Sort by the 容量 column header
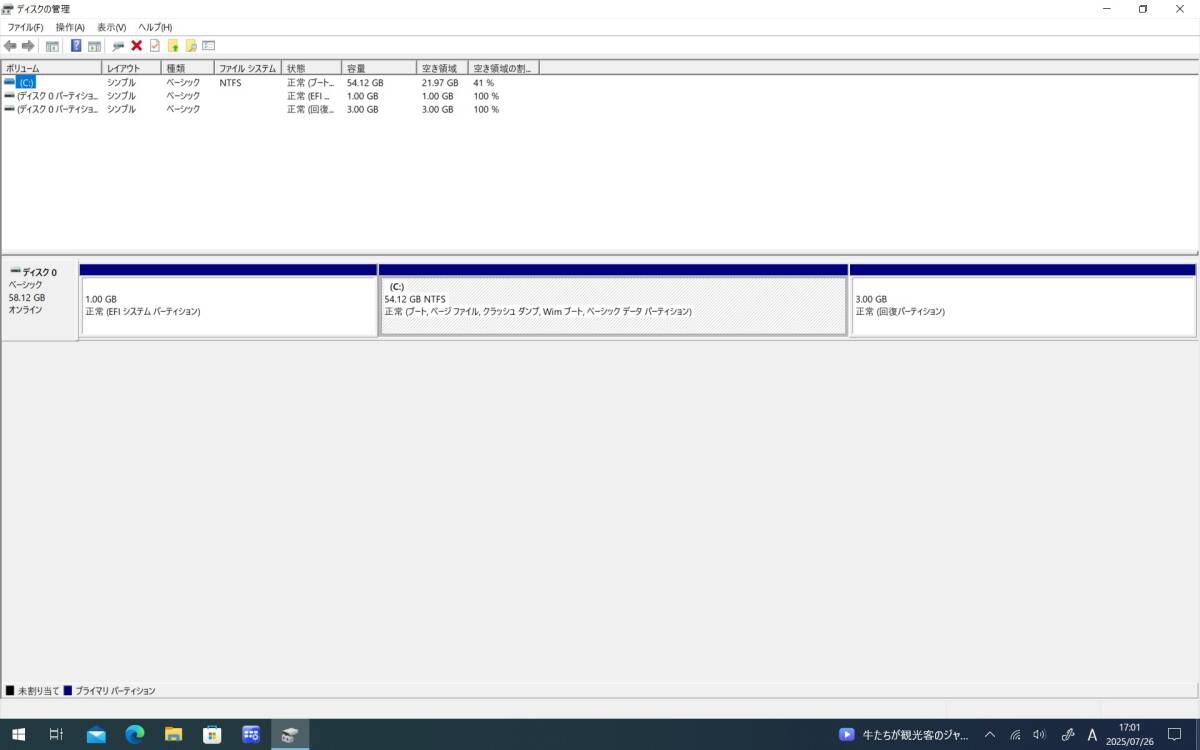The image size is (1200, 750). point(379,68)
